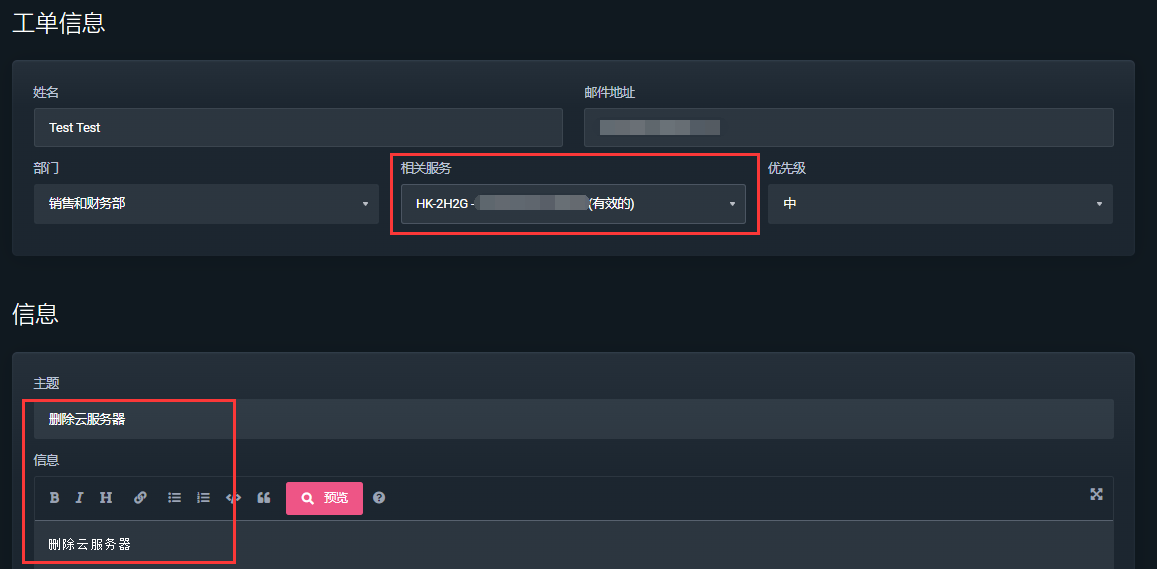Image resolution: width=1157 pixels, height=569 pixels.
Task: Create a numbered ordered list
Action: tap(203, 498)
